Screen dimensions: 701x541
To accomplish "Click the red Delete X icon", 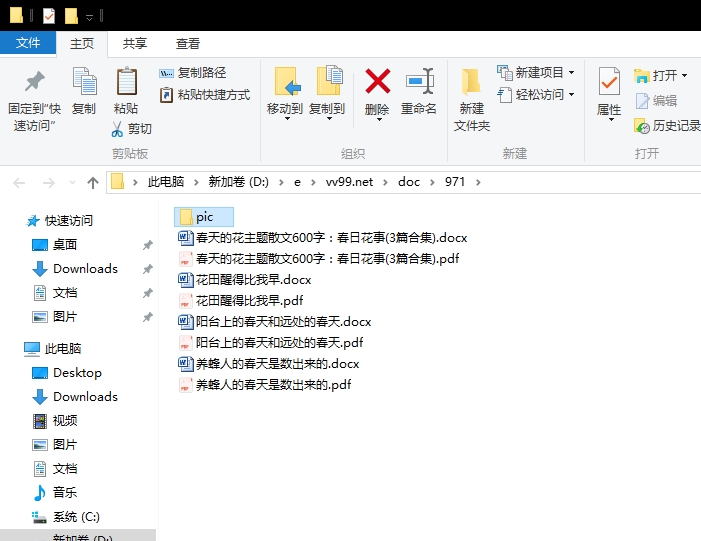I will point(378,81).
